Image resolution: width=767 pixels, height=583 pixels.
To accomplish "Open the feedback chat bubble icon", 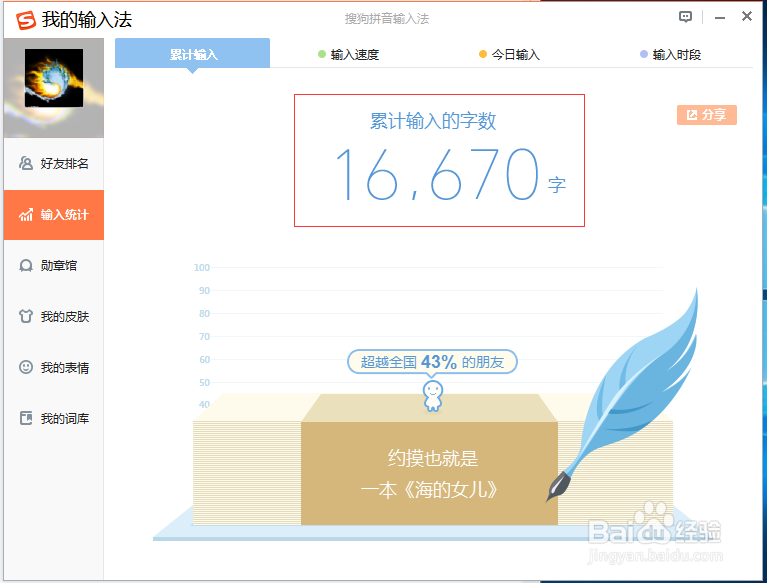I will click(685, 17).
